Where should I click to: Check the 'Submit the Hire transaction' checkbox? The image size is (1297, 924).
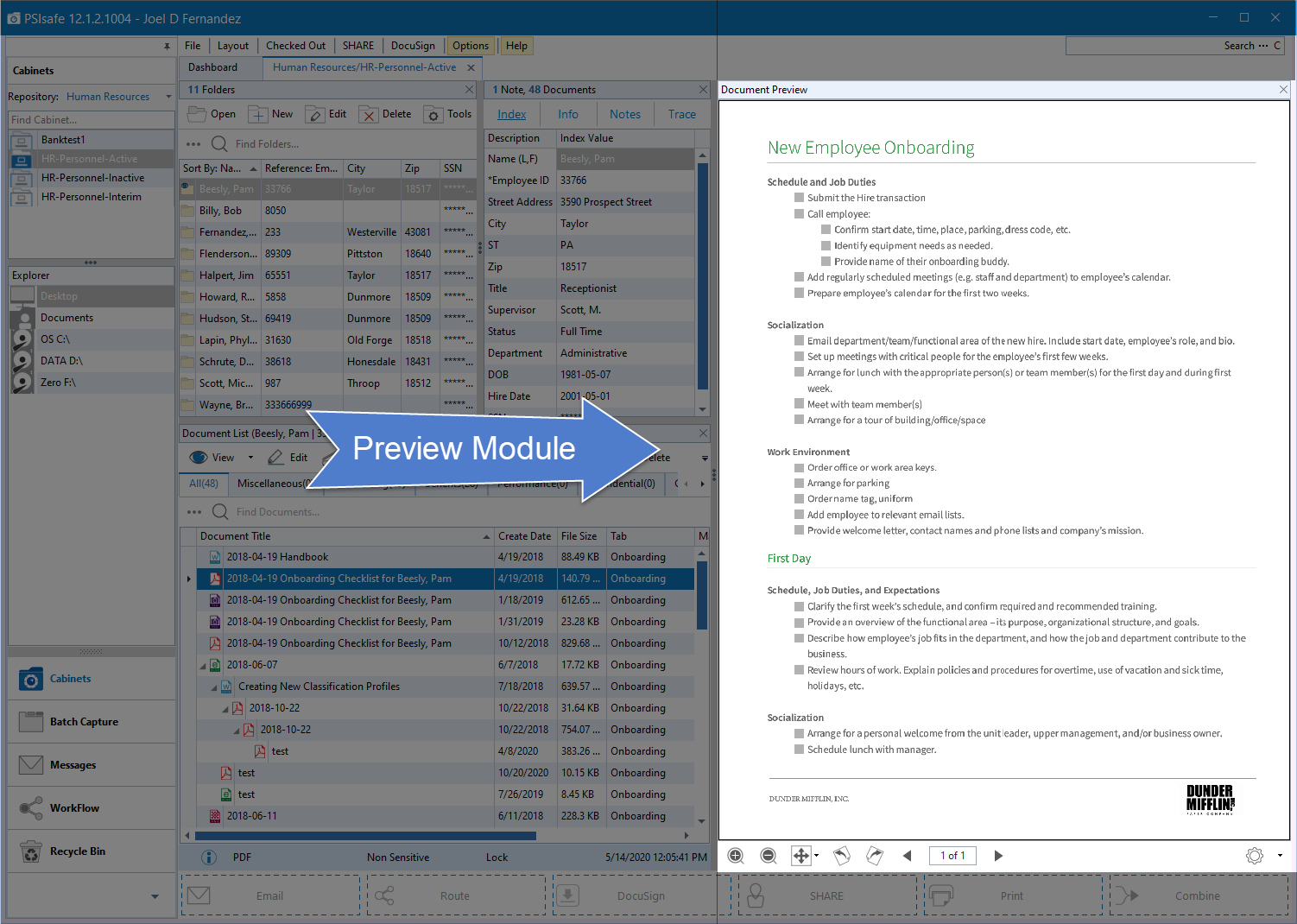[800, 198]
